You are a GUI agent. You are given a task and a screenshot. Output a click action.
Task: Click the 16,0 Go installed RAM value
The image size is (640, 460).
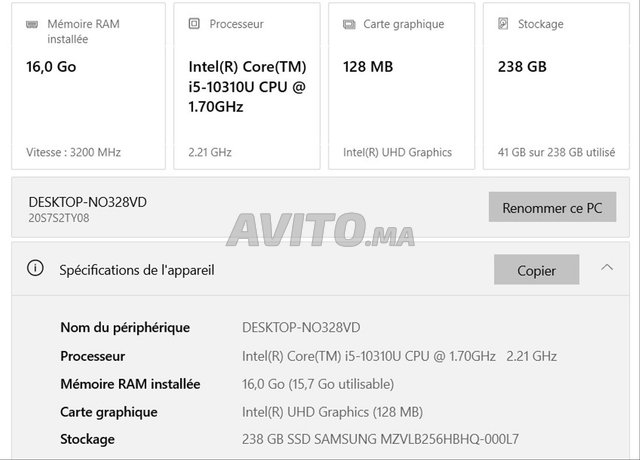318,383
